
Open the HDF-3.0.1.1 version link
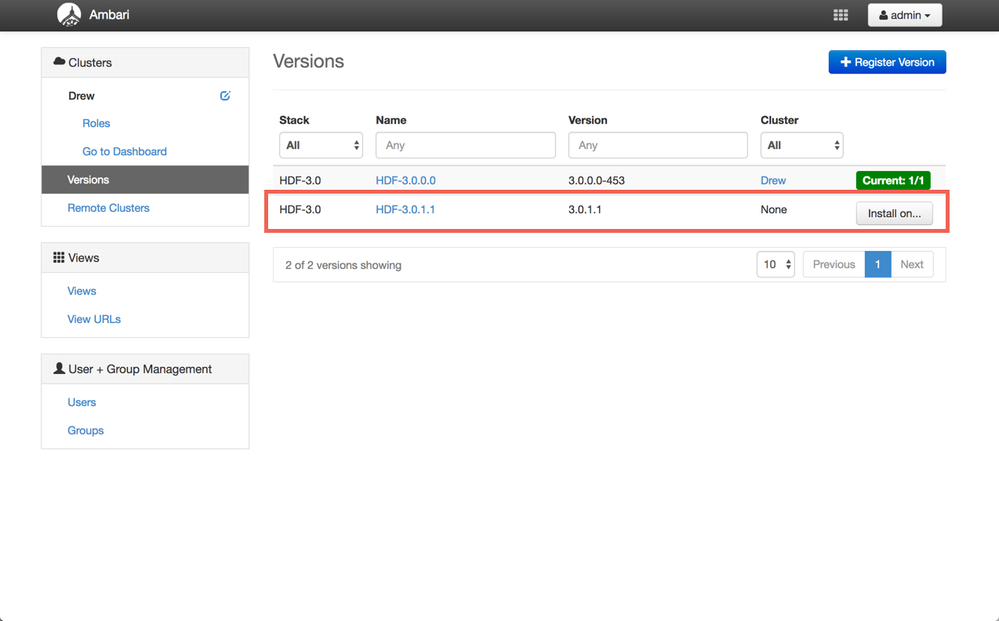(x=405, y=210)
